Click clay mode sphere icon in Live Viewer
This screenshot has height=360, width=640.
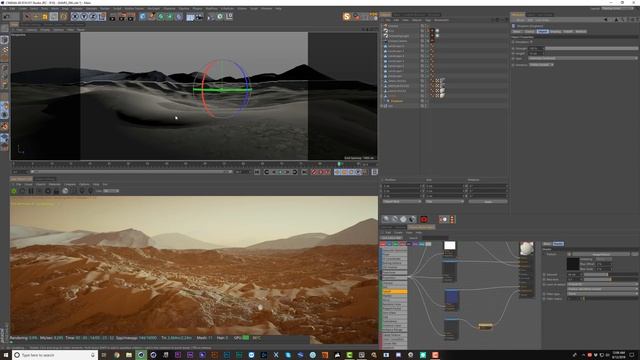tap(65, 191)
